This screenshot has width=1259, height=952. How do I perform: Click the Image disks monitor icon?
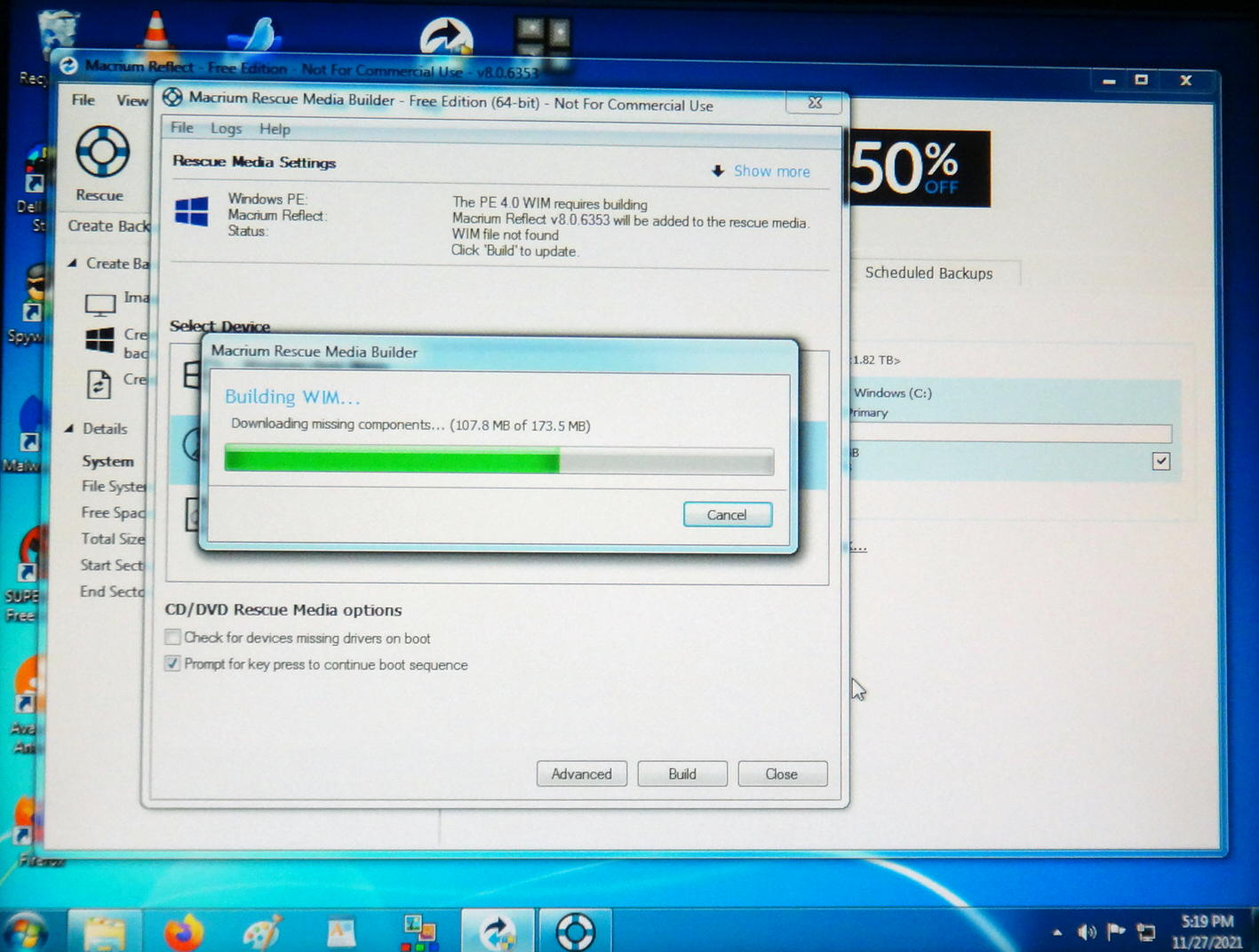(x=100, y=305)
